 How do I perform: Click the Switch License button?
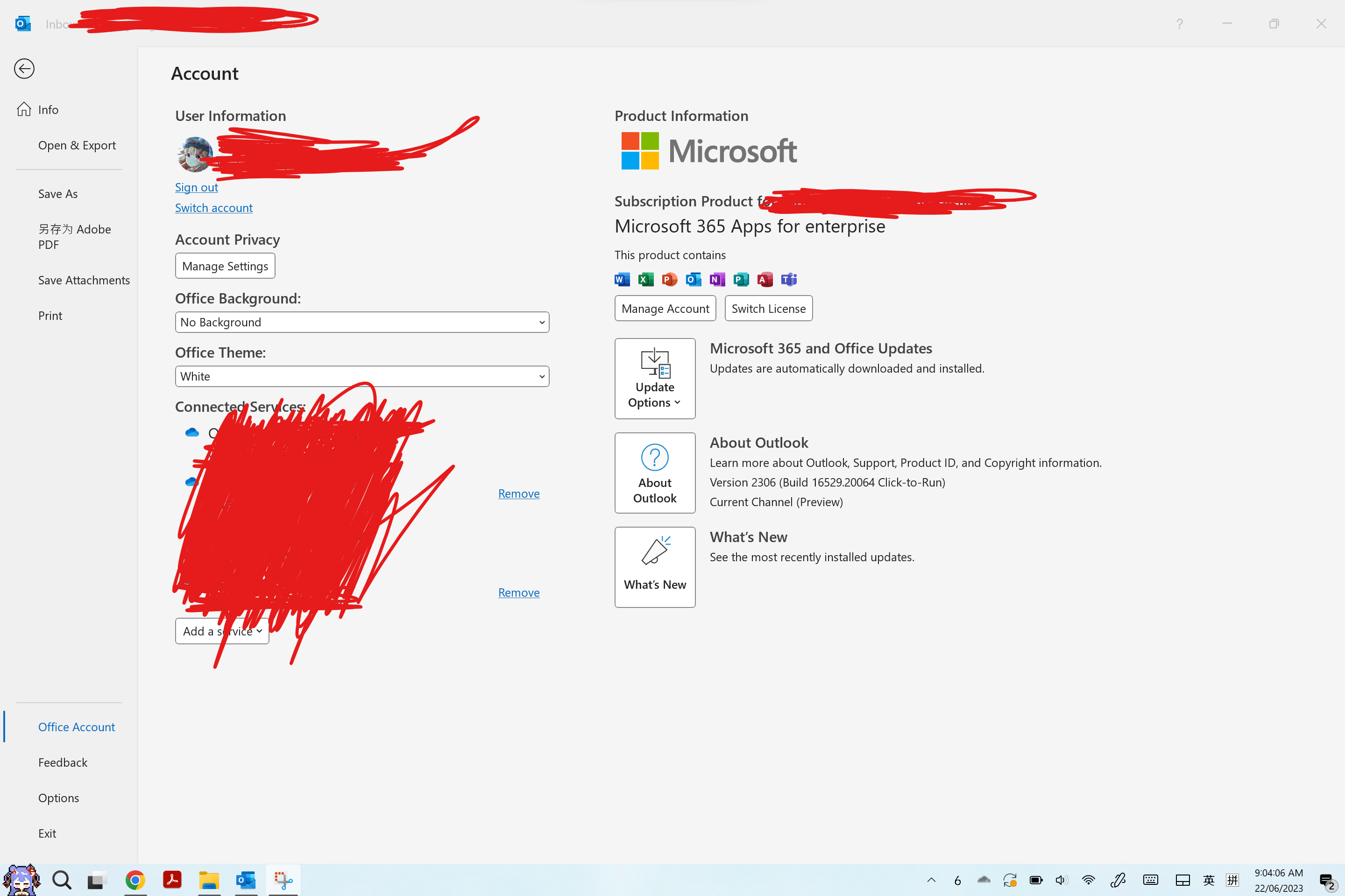(x=768, y=308)
